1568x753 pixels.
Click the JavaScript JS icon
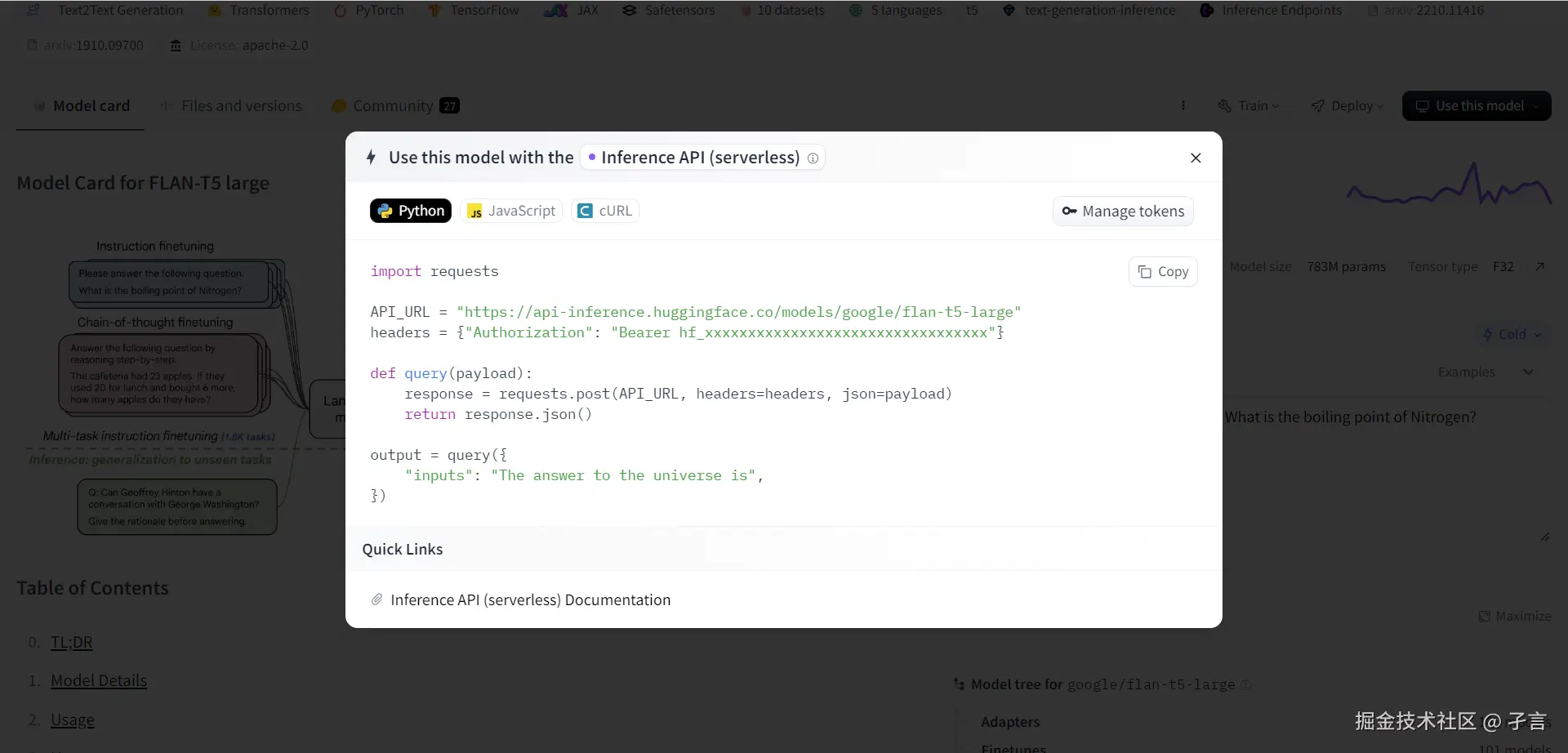click(x=475, y=212)
